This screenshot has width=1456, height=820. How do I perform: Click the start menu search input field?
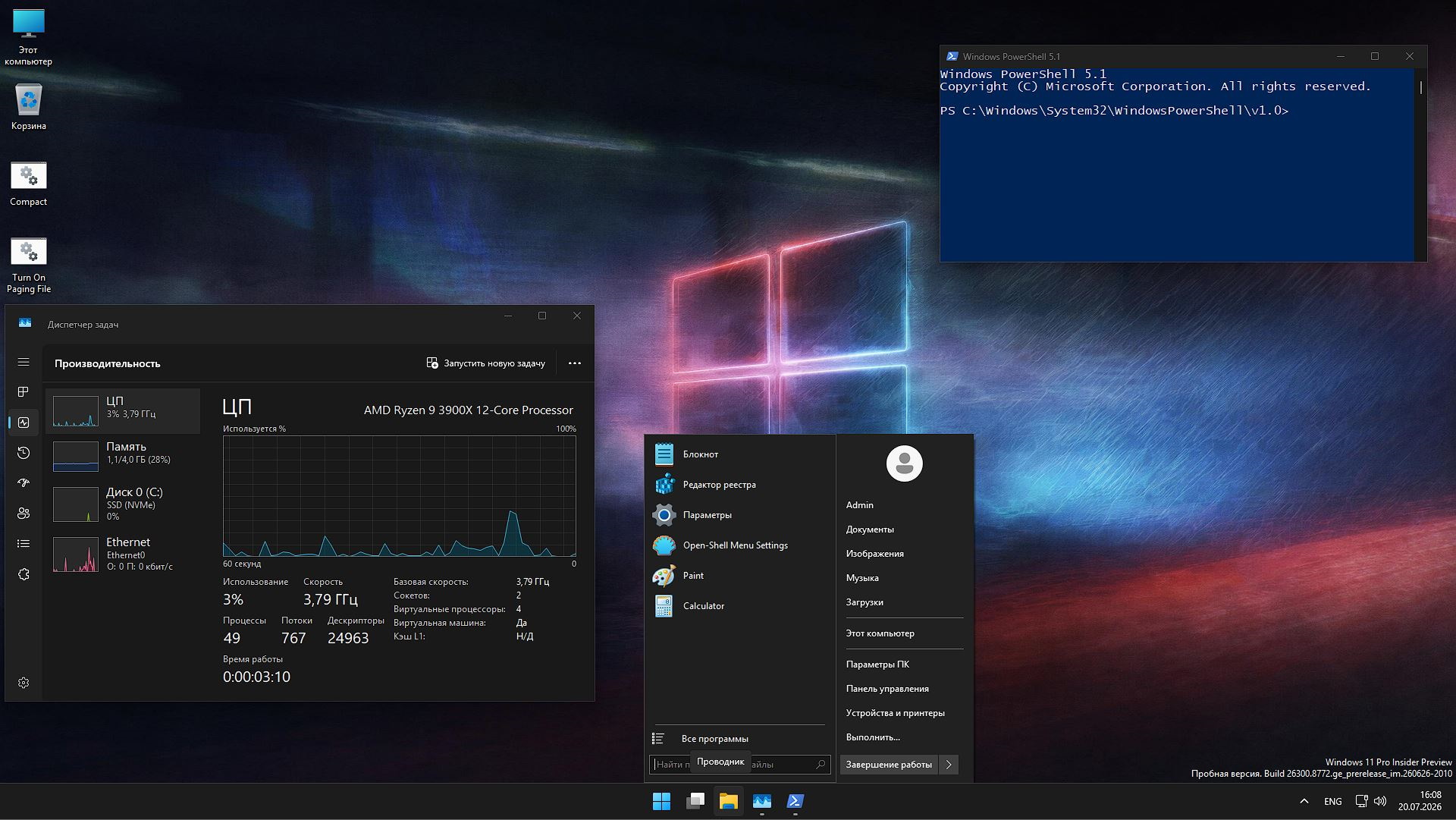[739, 765]
